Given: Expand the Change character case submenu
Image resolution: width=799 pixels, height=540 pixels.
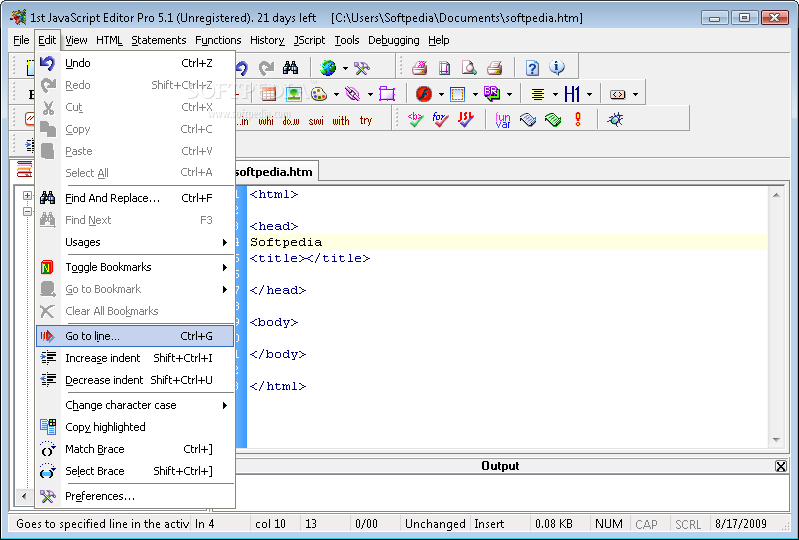Looking at the screenshot, I should (135, 406).
